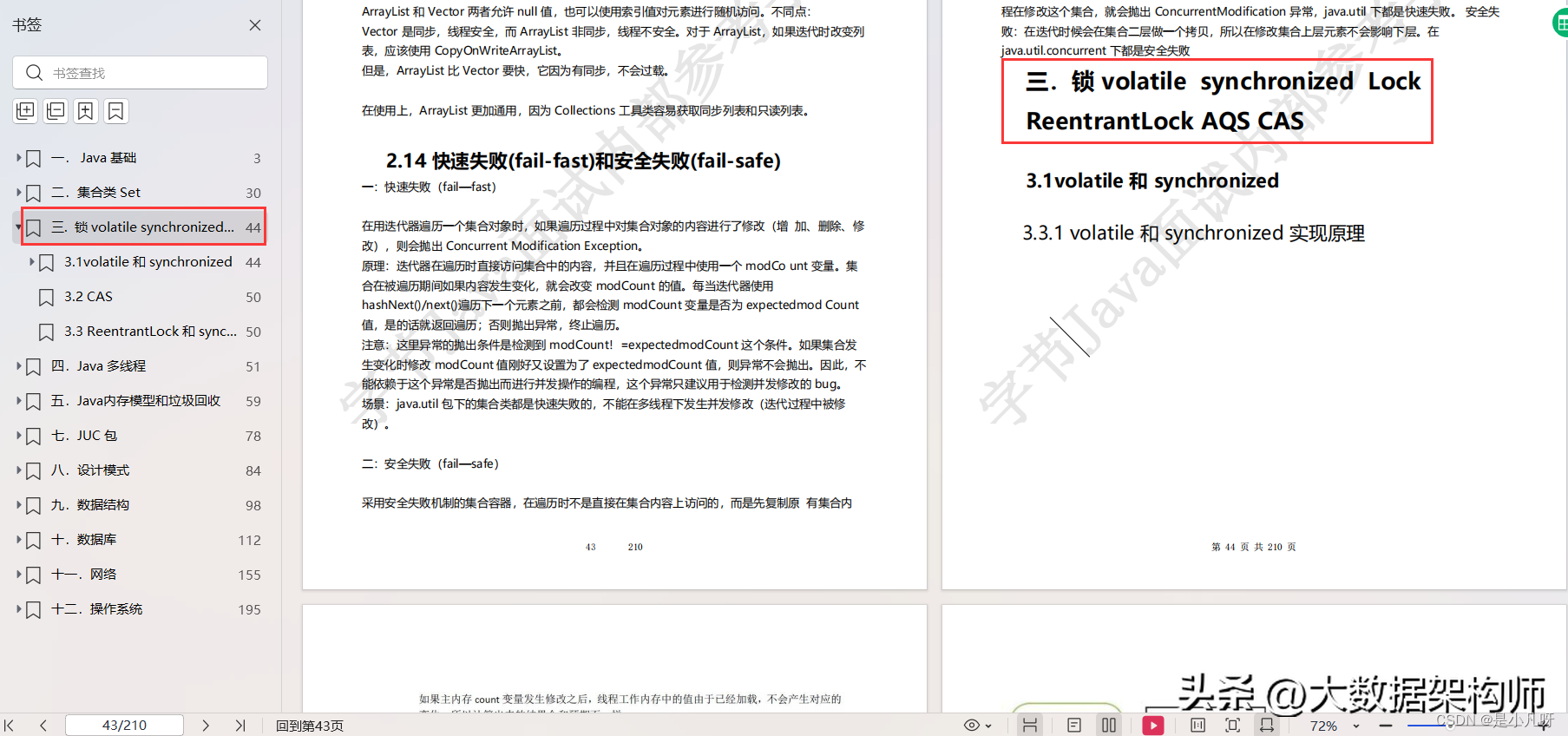
Task: Open the 十二. 操作系统 bookmark
Action: pos(96,609)
